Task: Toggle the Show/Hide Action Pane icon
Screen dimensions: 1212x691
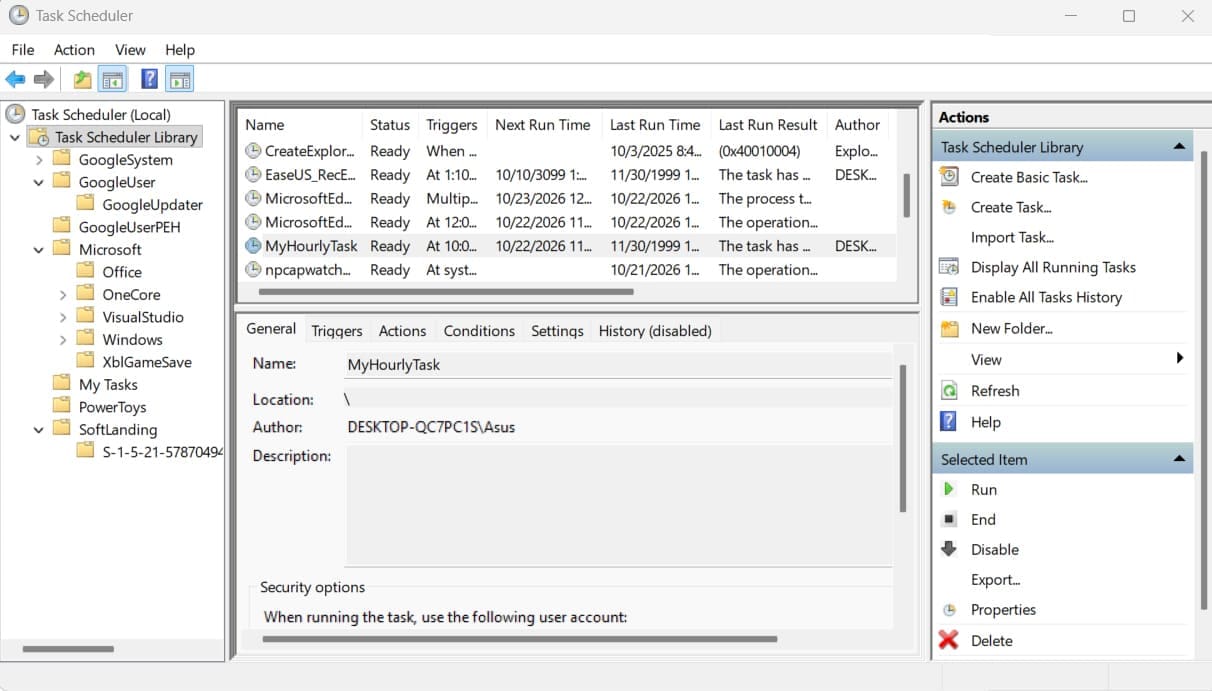Action: point(180,79)
